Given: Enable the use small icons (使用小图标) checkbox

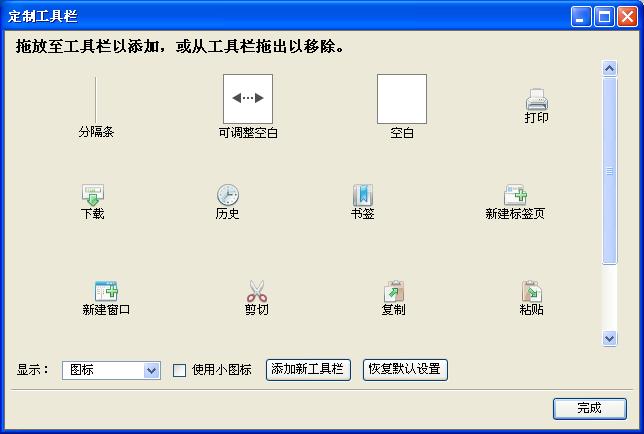Looking at the screenshot, I should coord(179,370).
